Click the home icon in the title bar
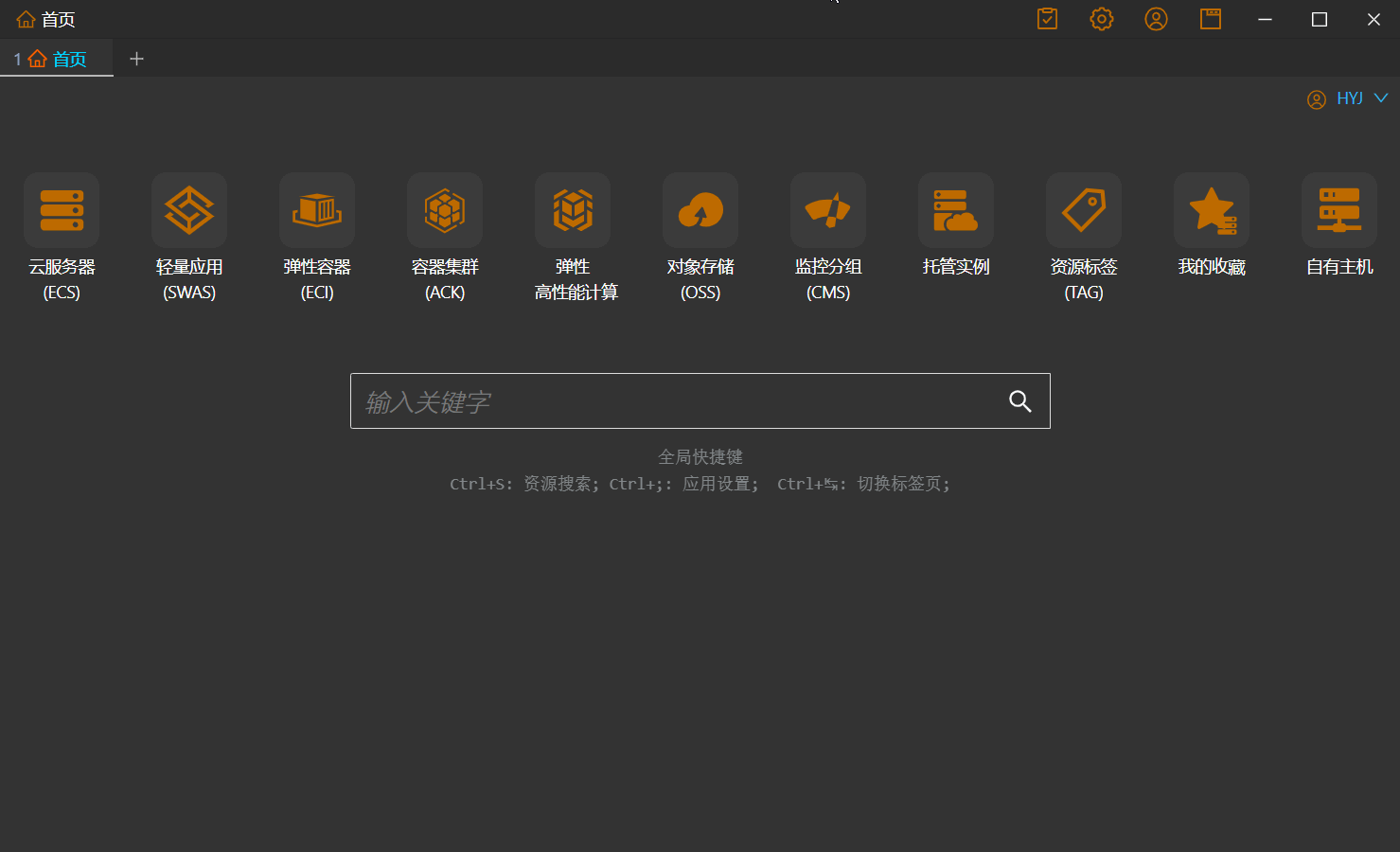The height and width of the screenshot is (852, 1400). 26,19
